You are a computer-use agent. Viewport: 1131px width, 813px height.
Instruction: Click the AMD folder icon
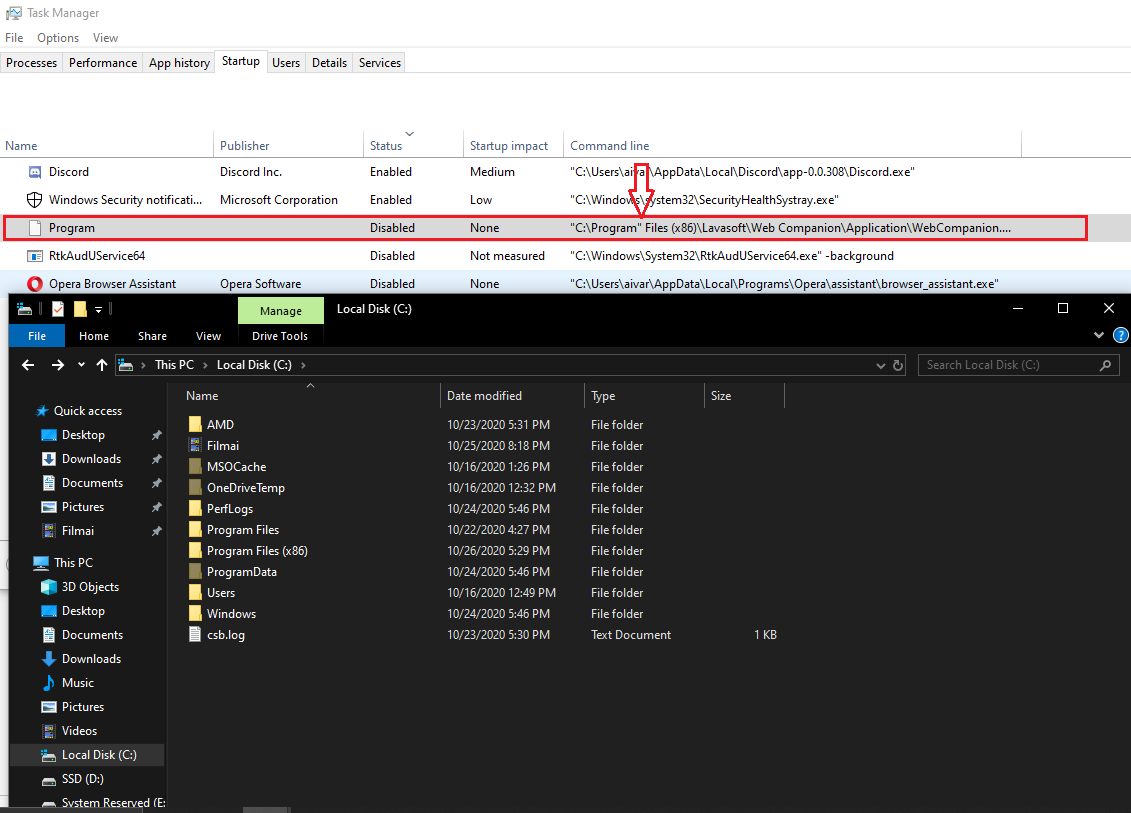tap(195, 424)
